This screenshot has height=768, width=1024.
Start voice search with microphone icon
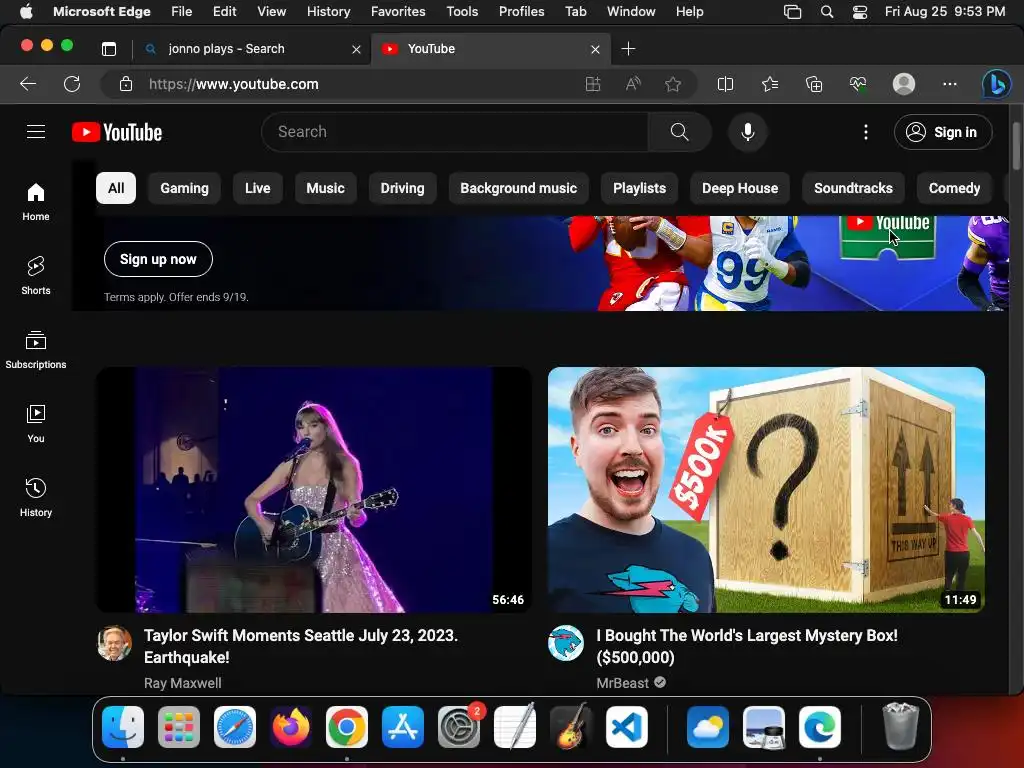click(748, 132)
